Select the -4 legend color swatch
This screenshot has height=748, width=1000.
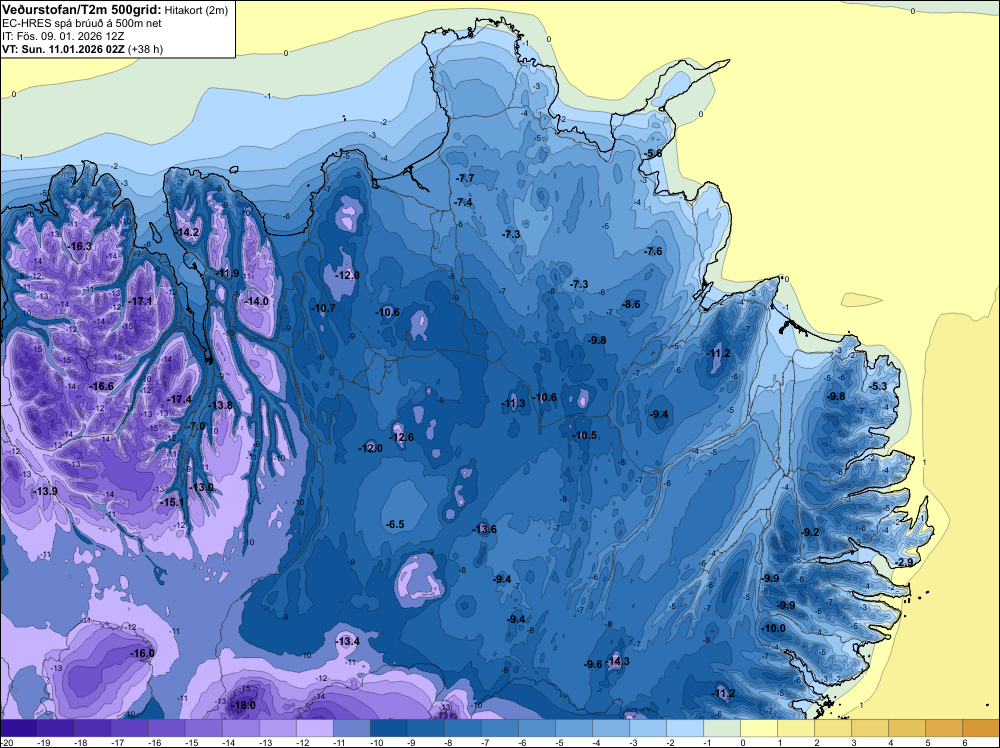pos(610,728)
